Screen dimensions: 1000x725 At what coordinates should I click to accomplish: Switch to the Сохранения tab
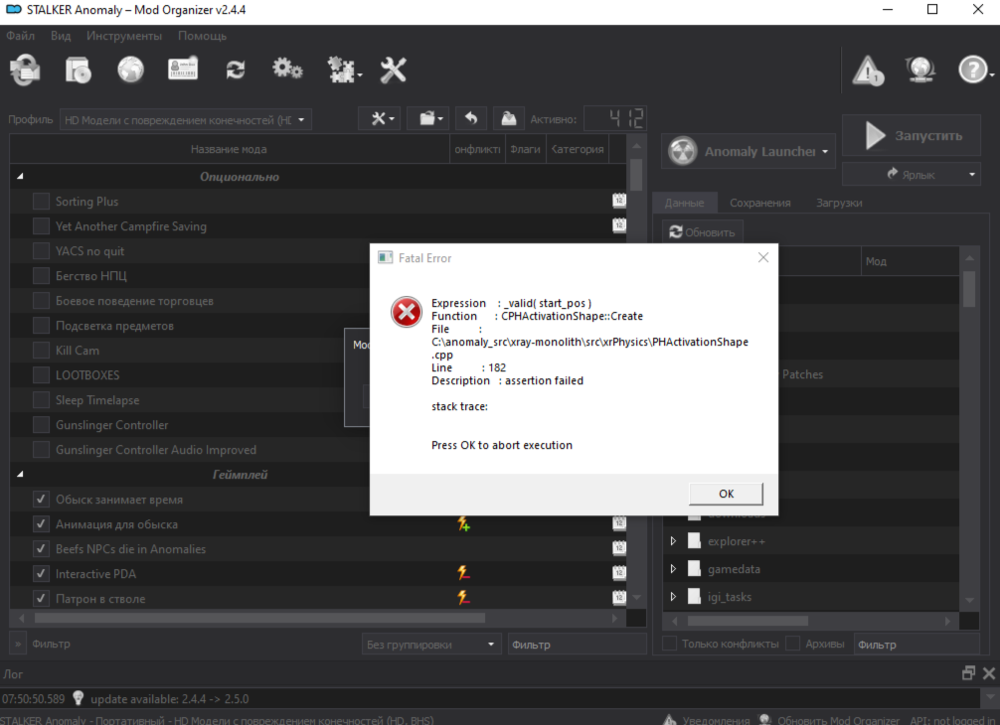pyautogui.click(x=760, y=202)
